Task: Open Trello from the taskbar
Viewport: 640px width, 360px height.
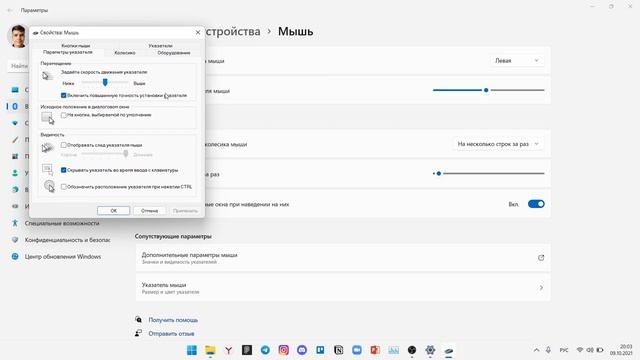Action: (320, 350)
